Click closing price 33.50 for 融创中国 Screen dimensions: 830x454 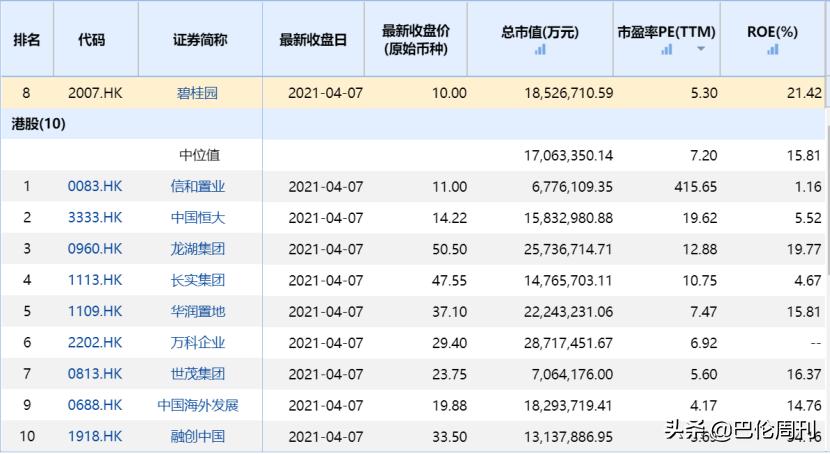[449, 437]
